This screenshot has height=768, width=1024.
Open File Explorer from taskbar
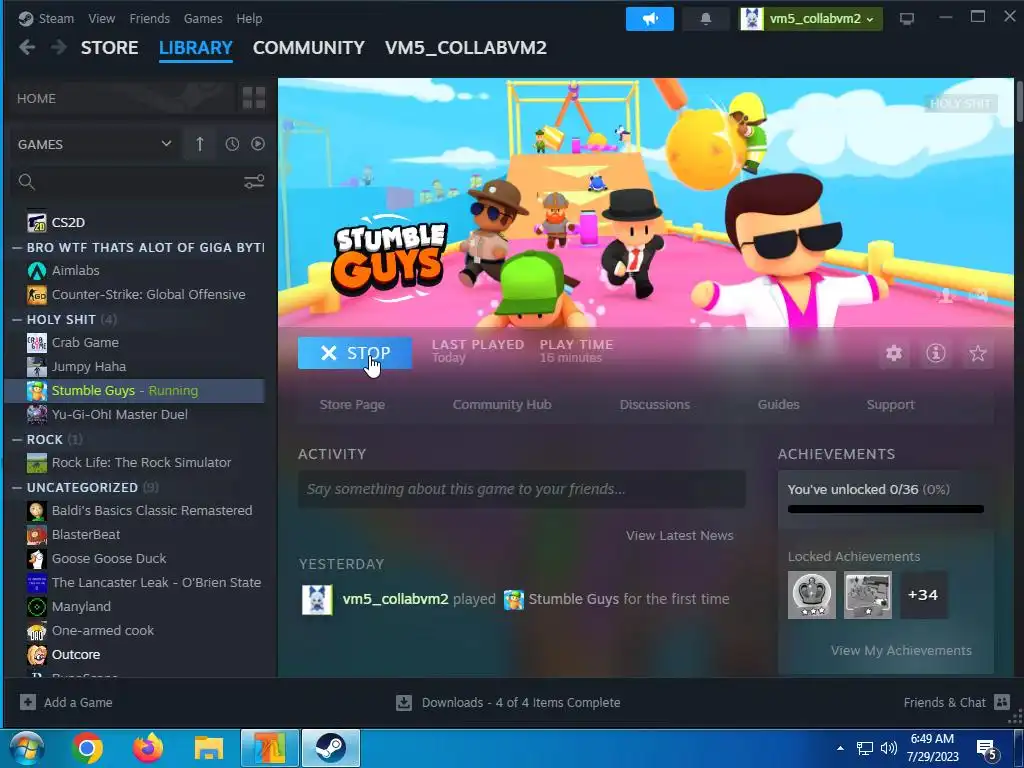(209, 748)
